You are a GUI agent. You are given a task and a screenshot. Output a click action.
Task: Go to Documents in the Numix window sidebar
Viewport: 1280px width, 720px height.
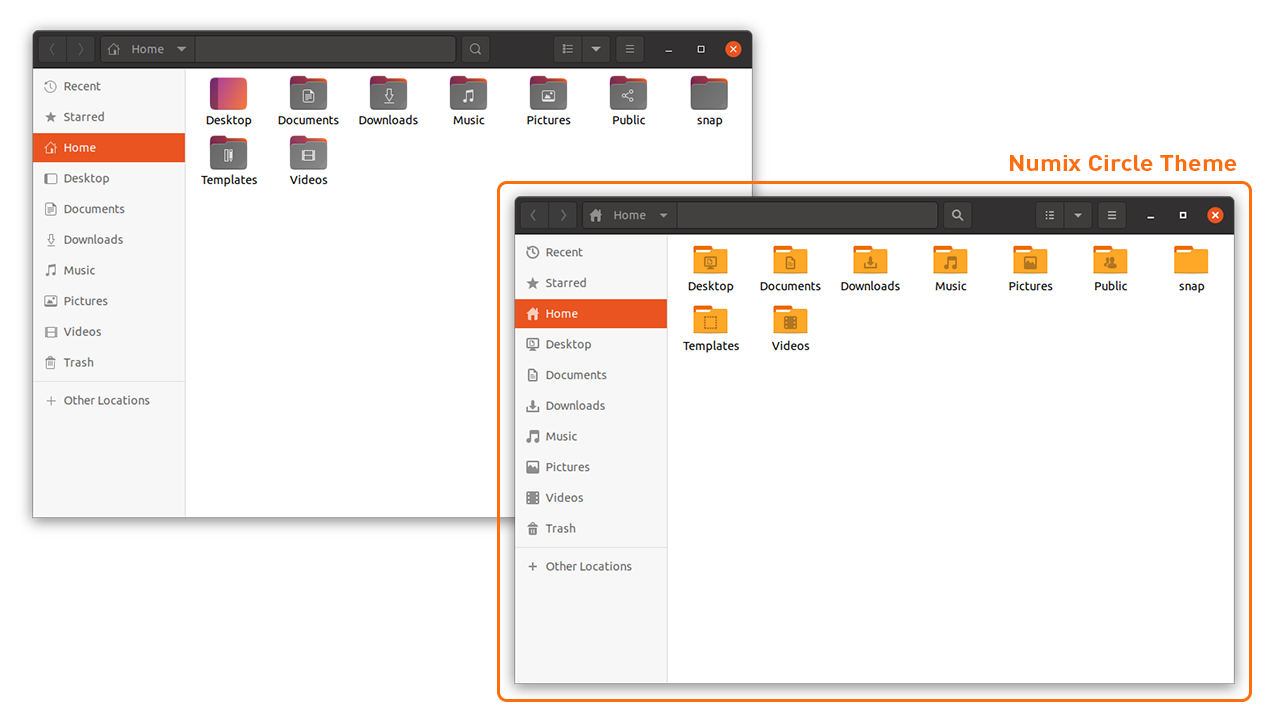[591, 375]
